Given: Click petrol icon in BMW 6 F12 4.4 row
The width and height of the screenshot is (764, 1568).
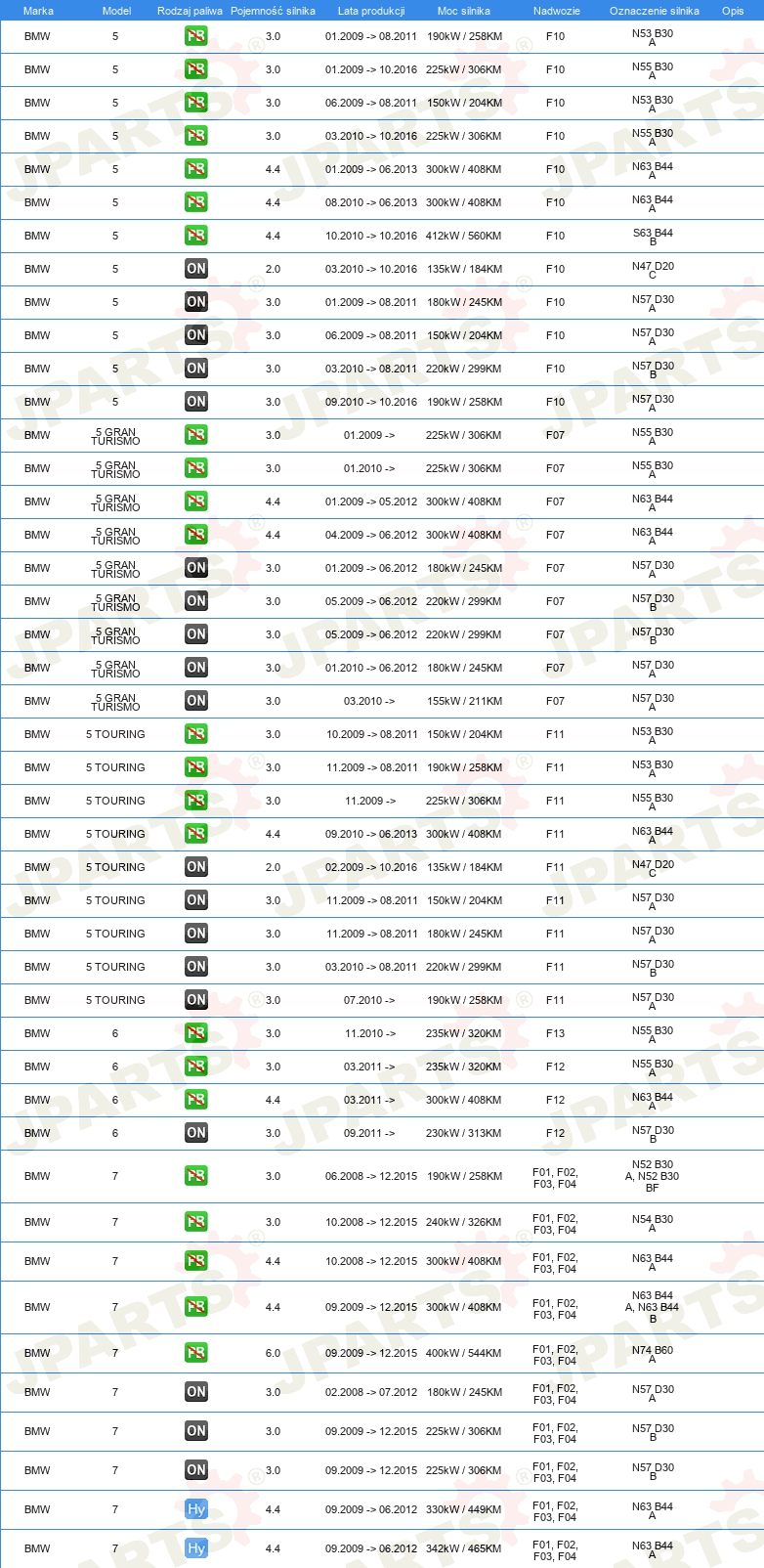Looking at the screenshot, I should pyautogui.click(x=196, y=1100).
